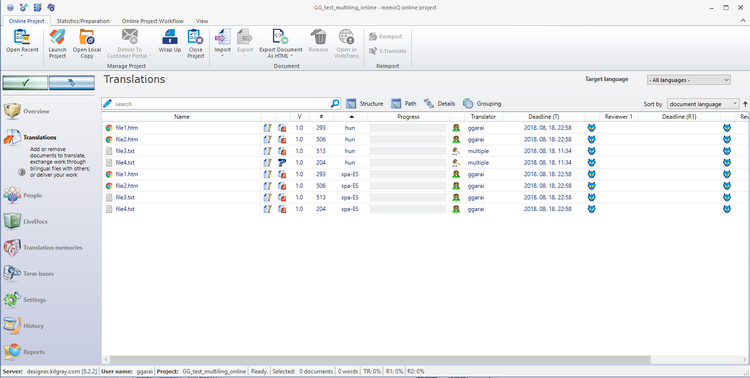
Task: Click the Translator column header
Action: pyautogui.click(x=483, y=117)
